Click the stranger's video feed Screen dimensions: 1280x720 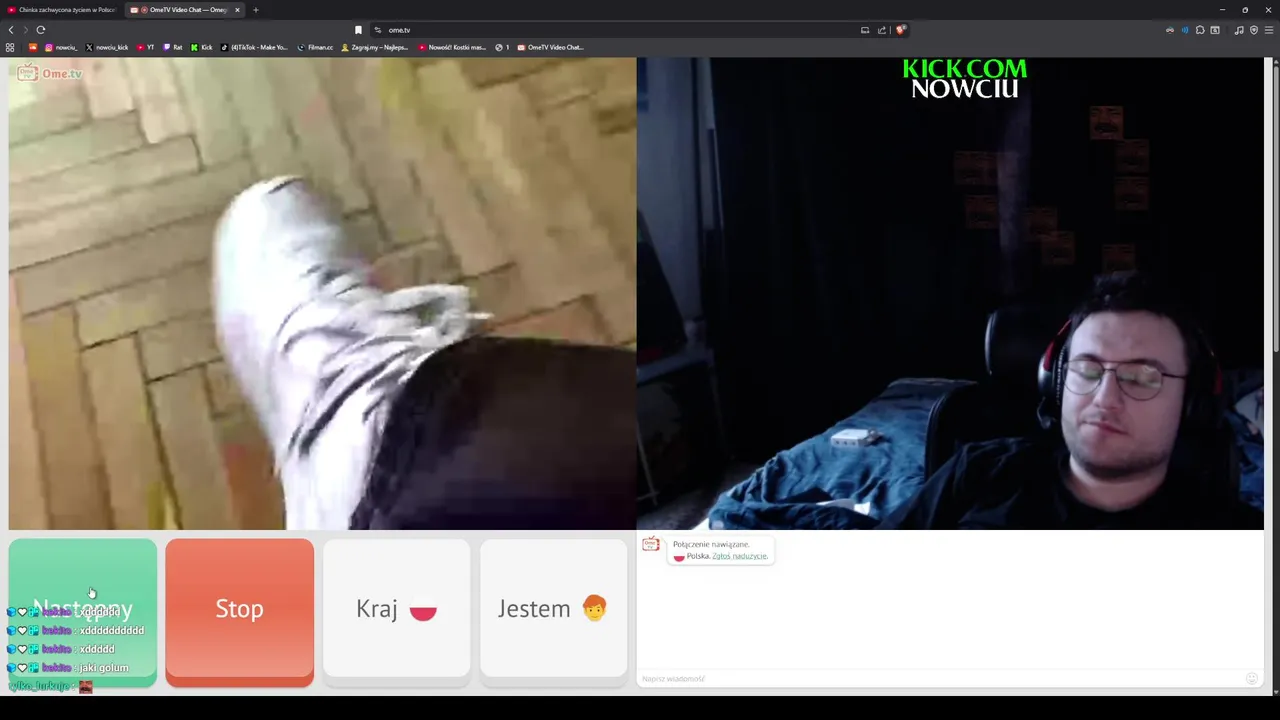click(x=322, y=293)
